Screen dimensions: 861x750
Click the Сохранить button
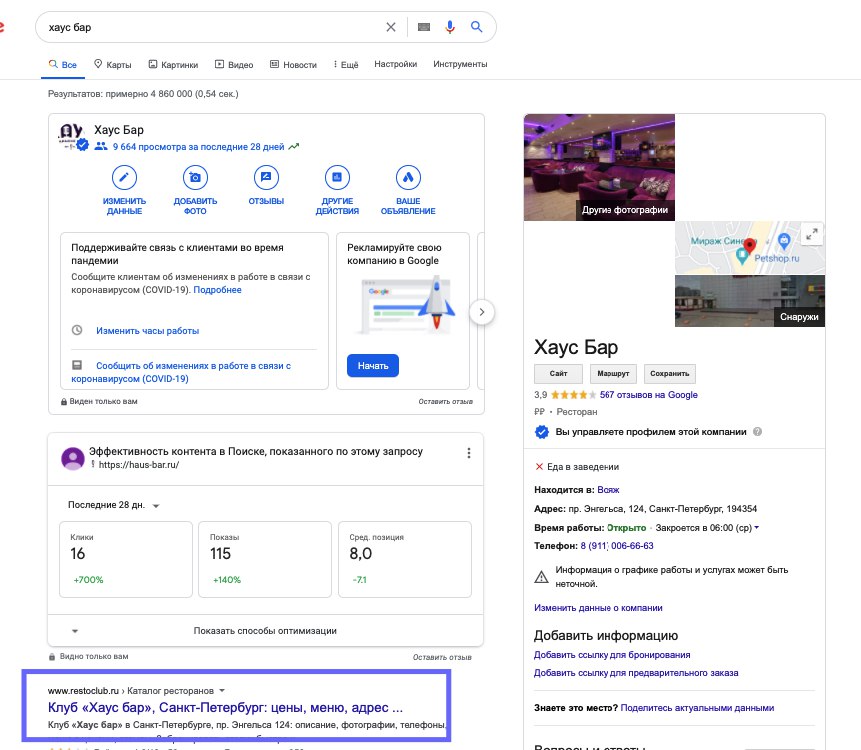(669, 373)
